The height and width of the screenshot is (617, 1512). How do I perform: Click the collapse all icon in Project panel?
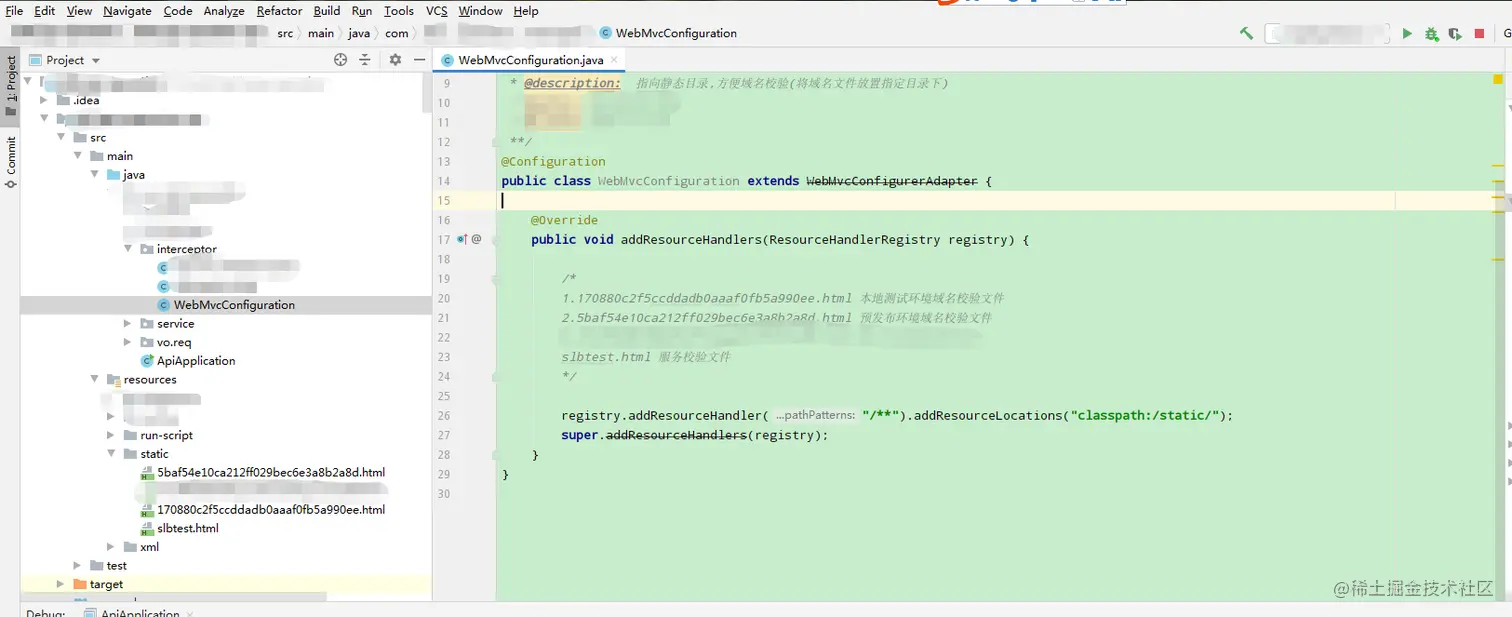pyautogui.click(x=365, y=60)
